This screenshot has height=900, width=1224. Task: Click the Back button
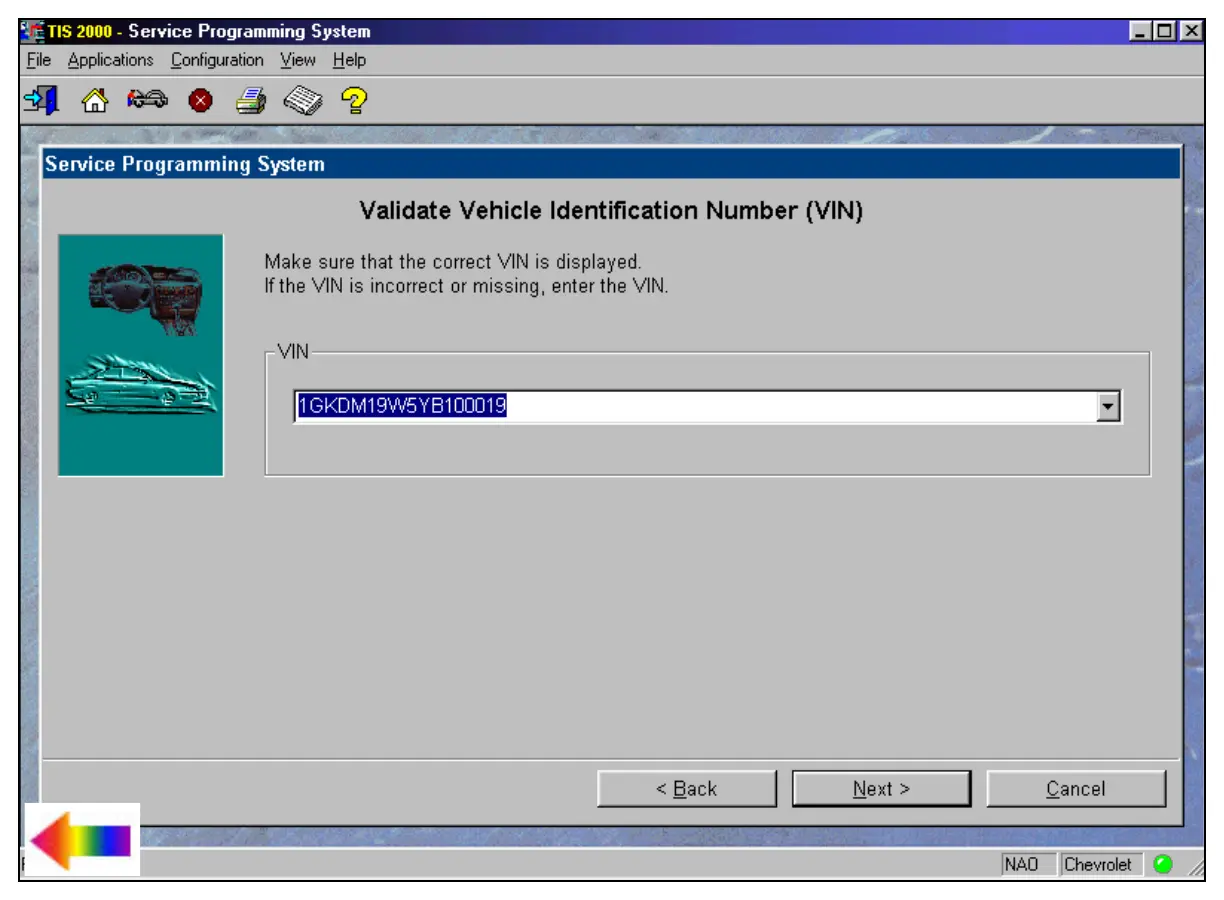click(686, 789)
